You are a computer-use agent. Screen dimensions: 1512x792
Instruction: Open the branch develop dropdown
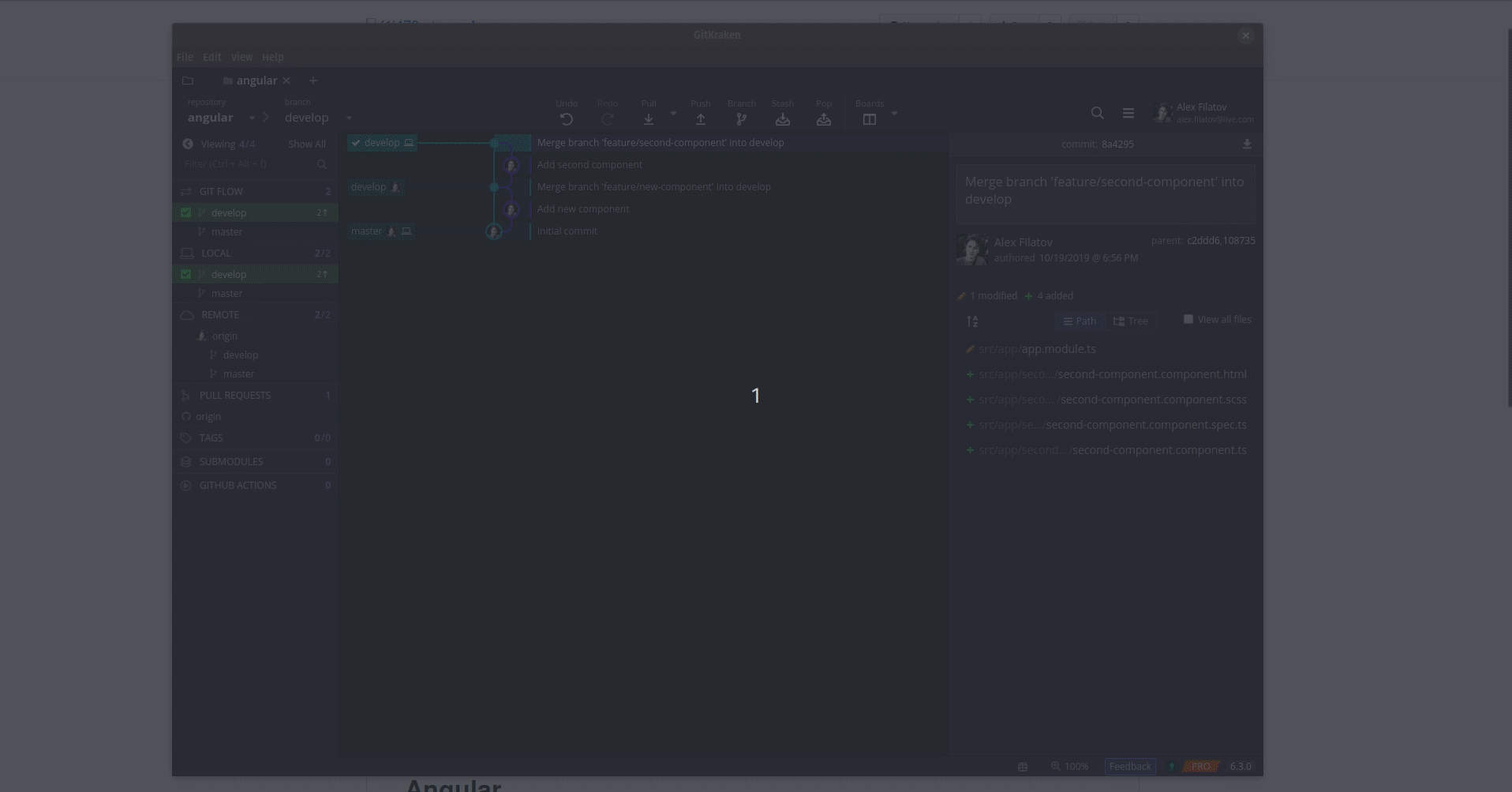(x=349, y=118)
